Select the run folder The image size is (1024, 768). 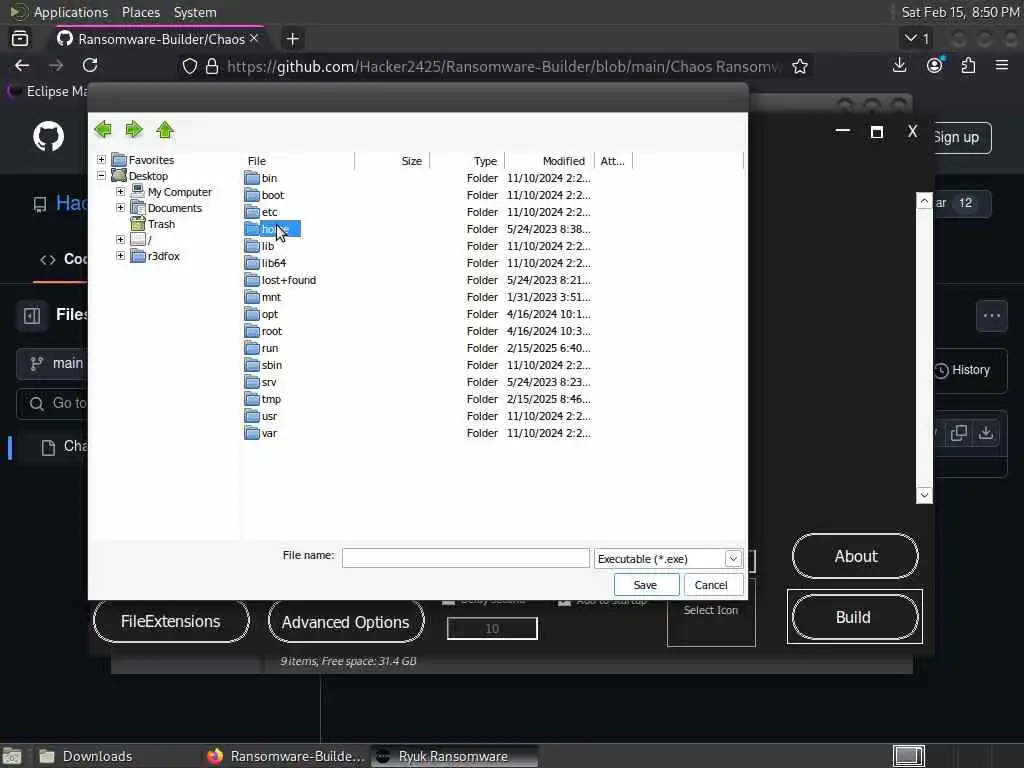(x=262, y=347)
